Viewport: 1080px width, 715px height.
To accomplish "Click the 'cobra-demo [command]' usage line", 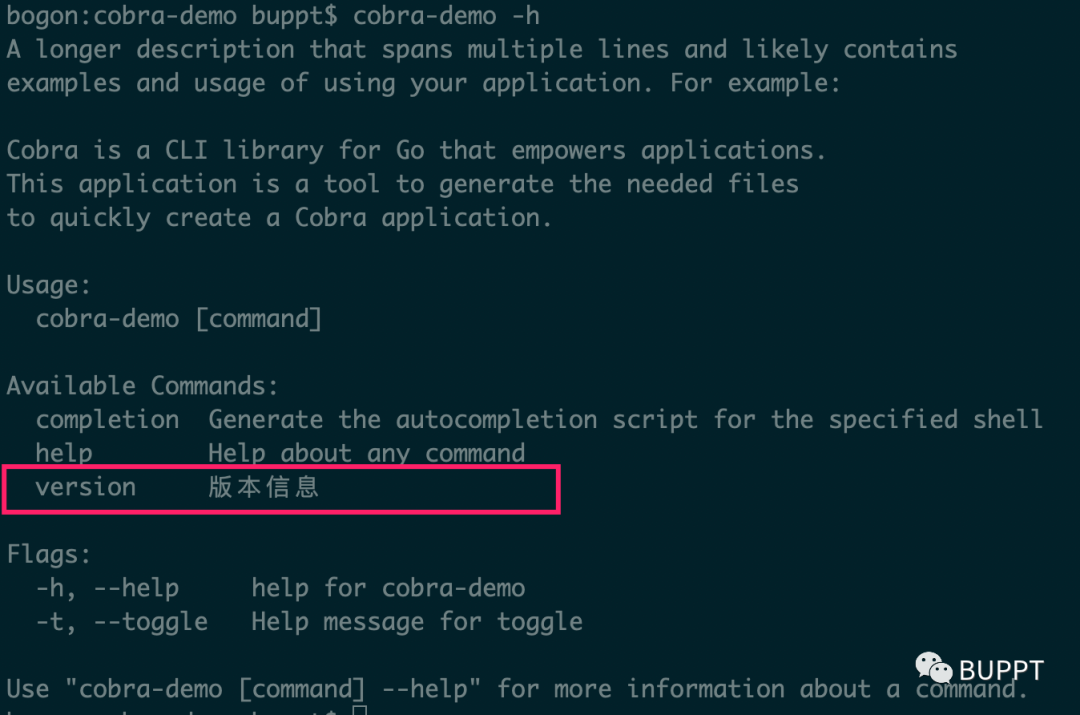I will [x=178, y=319].
